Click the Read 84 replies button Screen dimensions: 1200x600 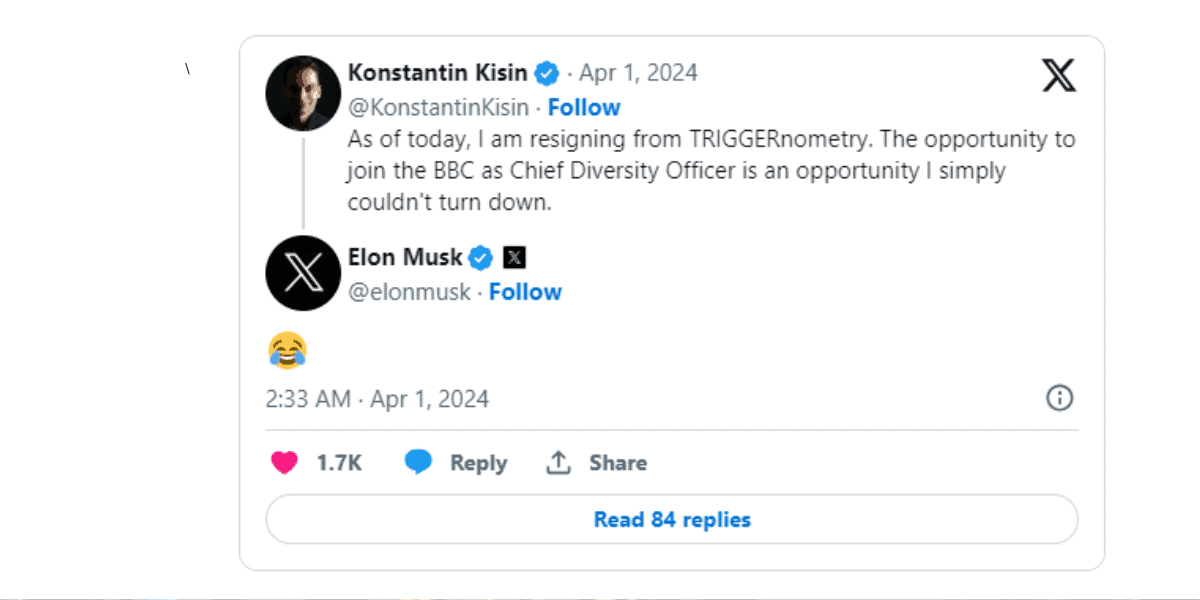pyautogui.click(x=672, y=520)
